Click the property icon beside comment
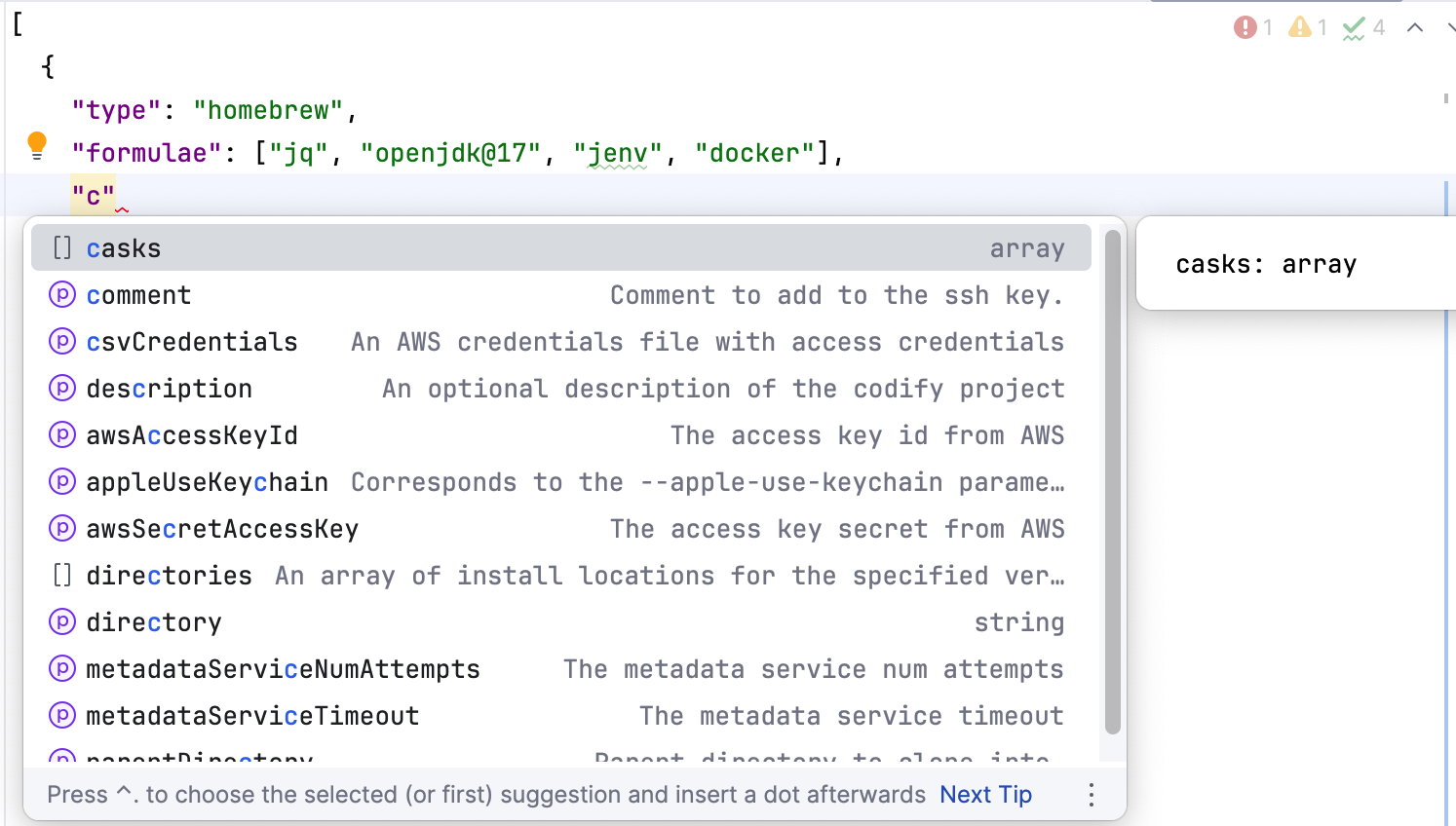This screenshot has height=826, width=1456. (62, 295)
